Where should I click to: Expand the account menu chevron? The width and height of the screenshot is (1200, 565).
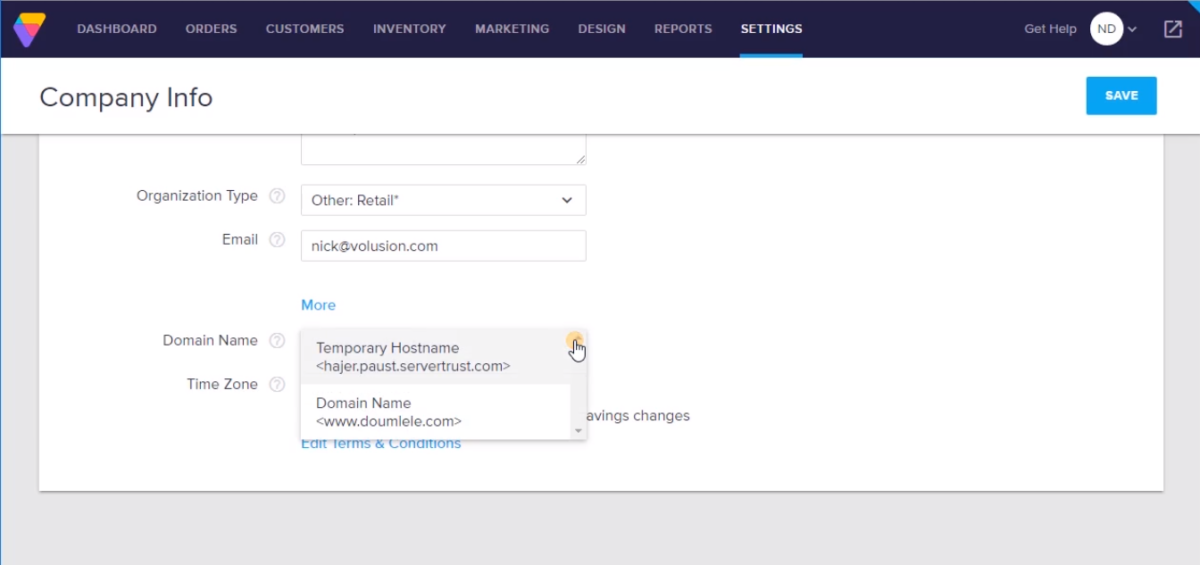coord(1132,29)
